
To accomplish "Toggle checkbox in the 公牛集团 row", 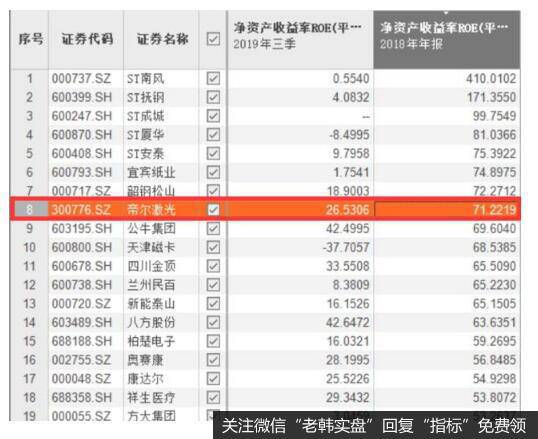I will click(x=213, y=228).
